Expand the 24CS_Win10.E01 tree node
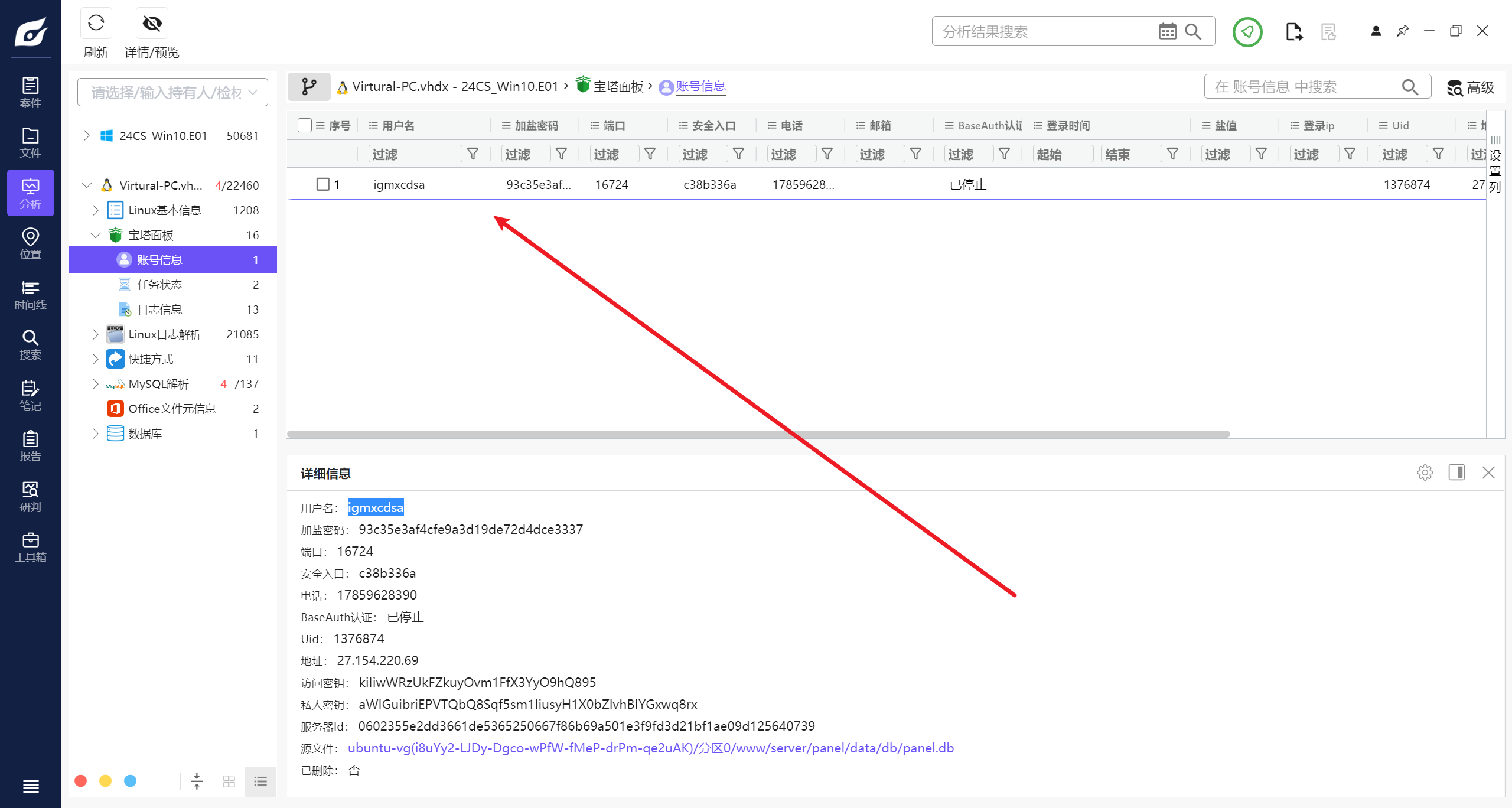 pyautogui.click(x=87, y=136)
